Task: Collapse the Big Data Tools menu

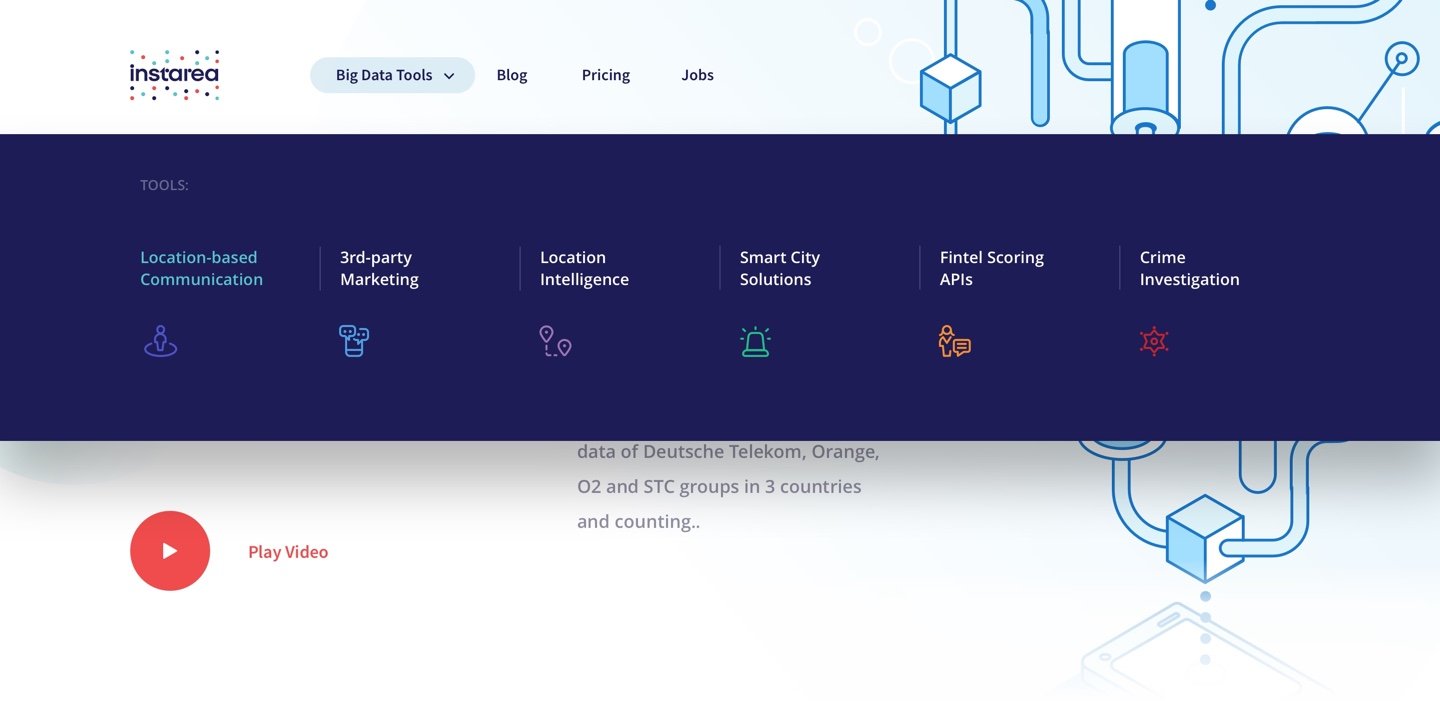Action: [x=384, y=75]
